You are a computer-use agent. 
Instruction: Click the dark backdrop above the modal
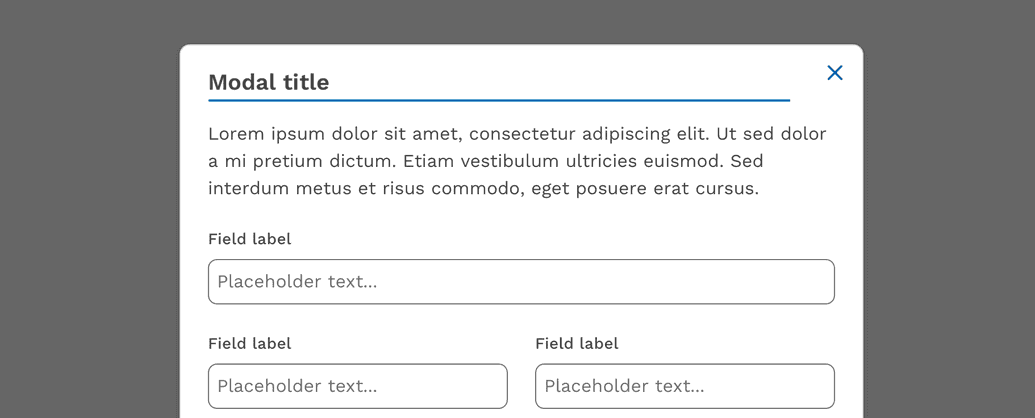tap(520, 20)
